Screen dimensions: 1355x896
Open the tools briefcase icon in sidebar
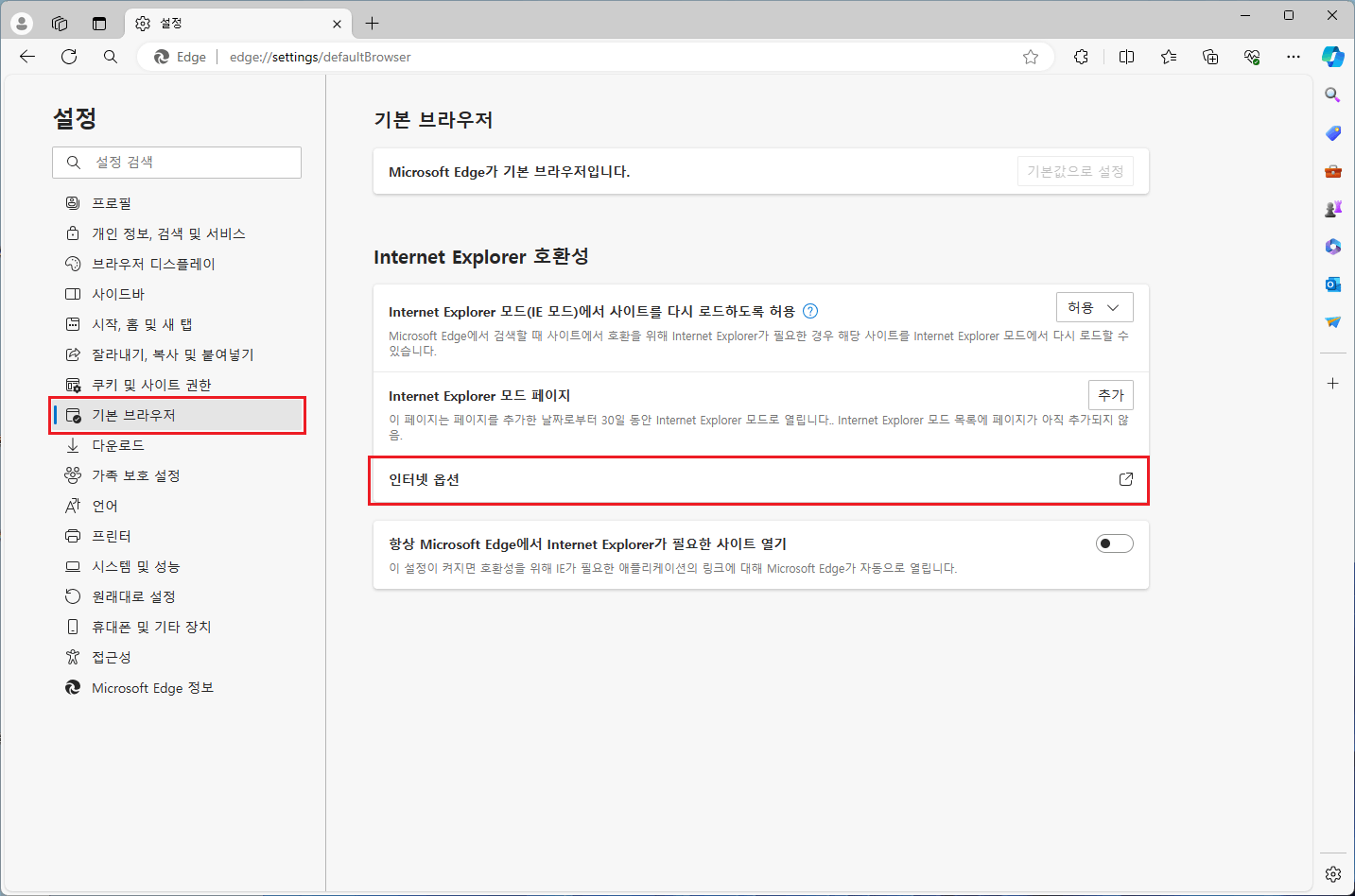[1332, 171]
